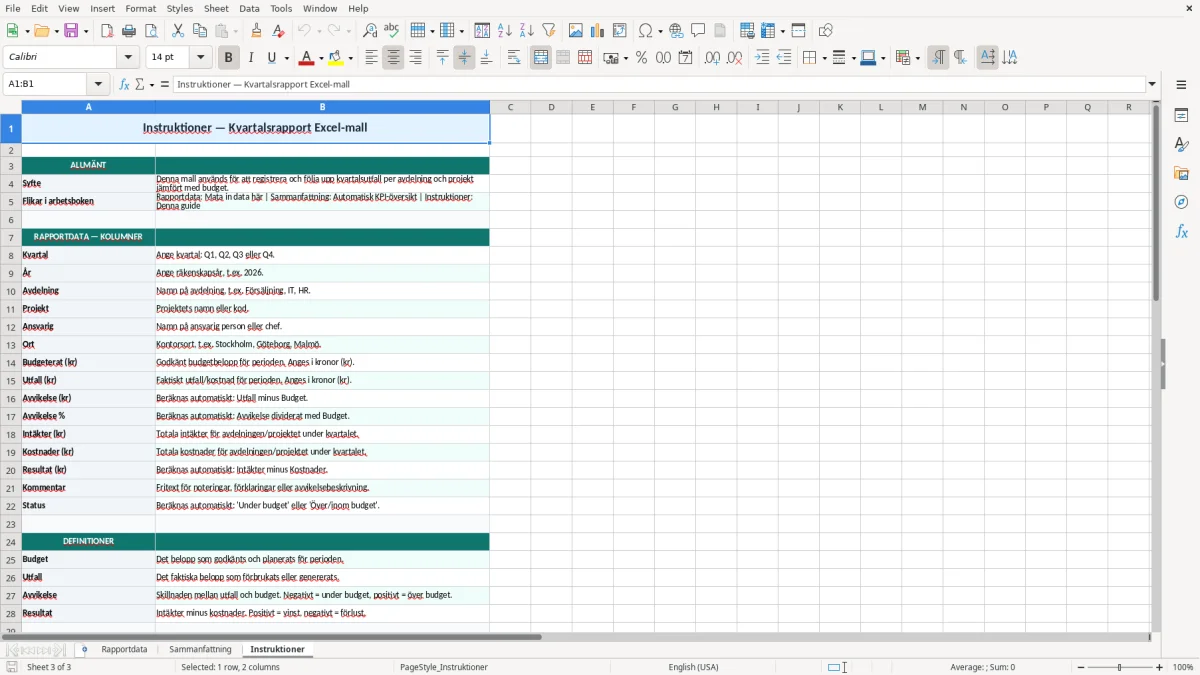Viewport: 1200px width, 675px height.
Task: Sort ascending
Action: pyautogui.click(x=505, y=31)
